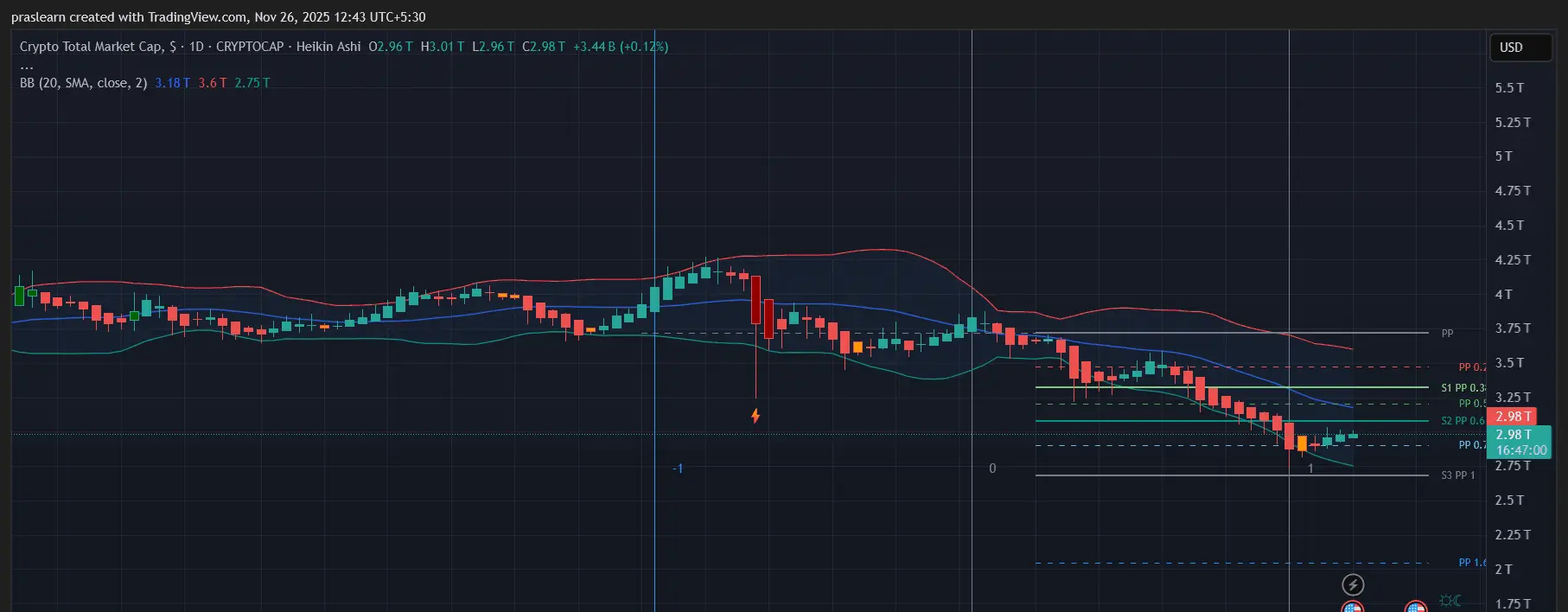Select the blue PP 1.6 pivot label

pos(1472,563)
